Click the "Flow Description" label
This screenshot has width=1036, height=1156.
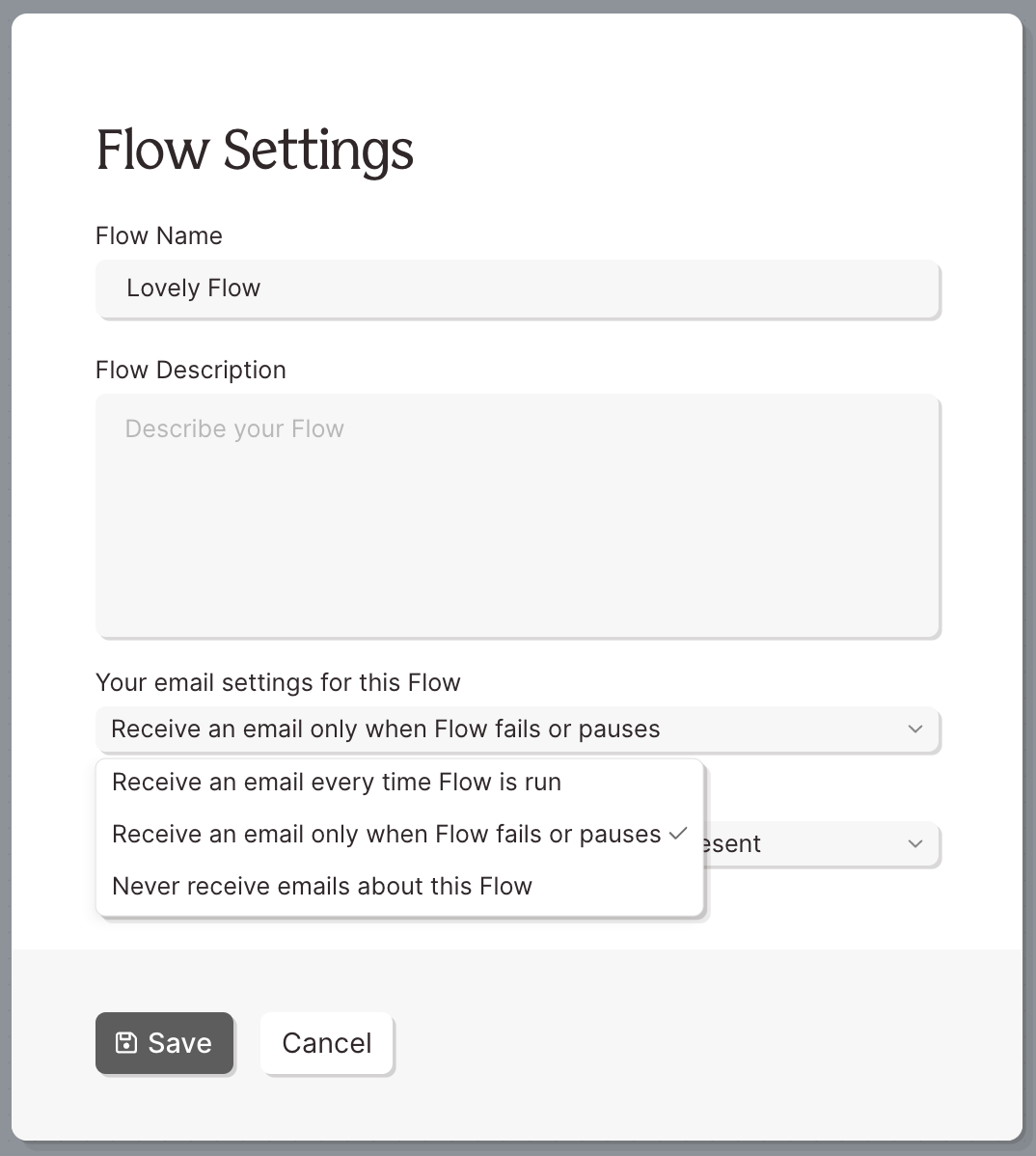pos(191,370)
